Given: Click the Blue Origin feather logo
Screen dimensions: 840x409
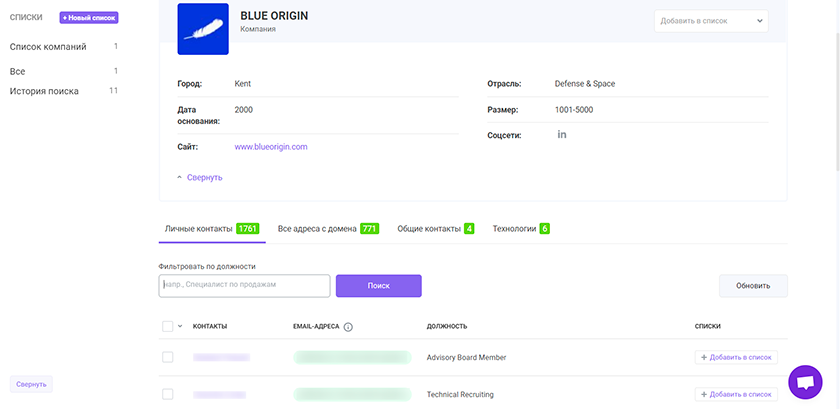Looking at the screenshot, I should (203, 29).
